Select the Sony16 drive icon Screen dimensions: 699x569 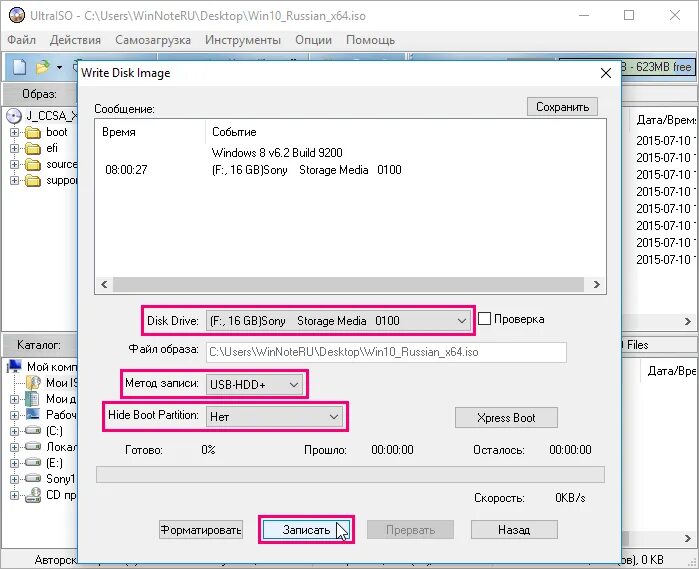point(33,479)
